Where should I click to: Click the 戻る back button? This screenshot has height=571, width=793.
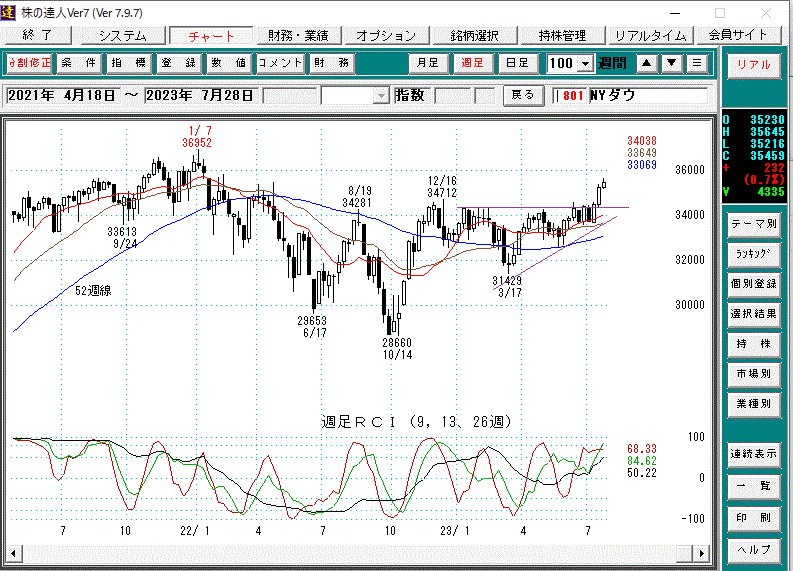coord(522,95)
